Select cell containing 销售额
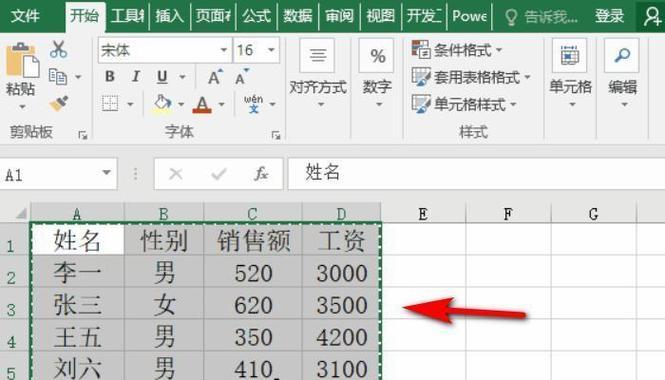Viewport: 665px width, 380px height. click(x=254, y=240)
